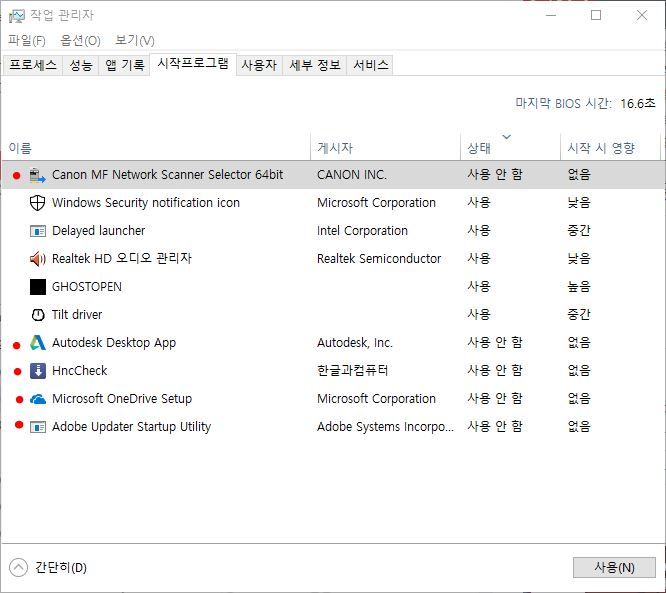The image size is (666, 593).
Task: Switch to the 앱 기록 tab
Action: coord(124,65)
